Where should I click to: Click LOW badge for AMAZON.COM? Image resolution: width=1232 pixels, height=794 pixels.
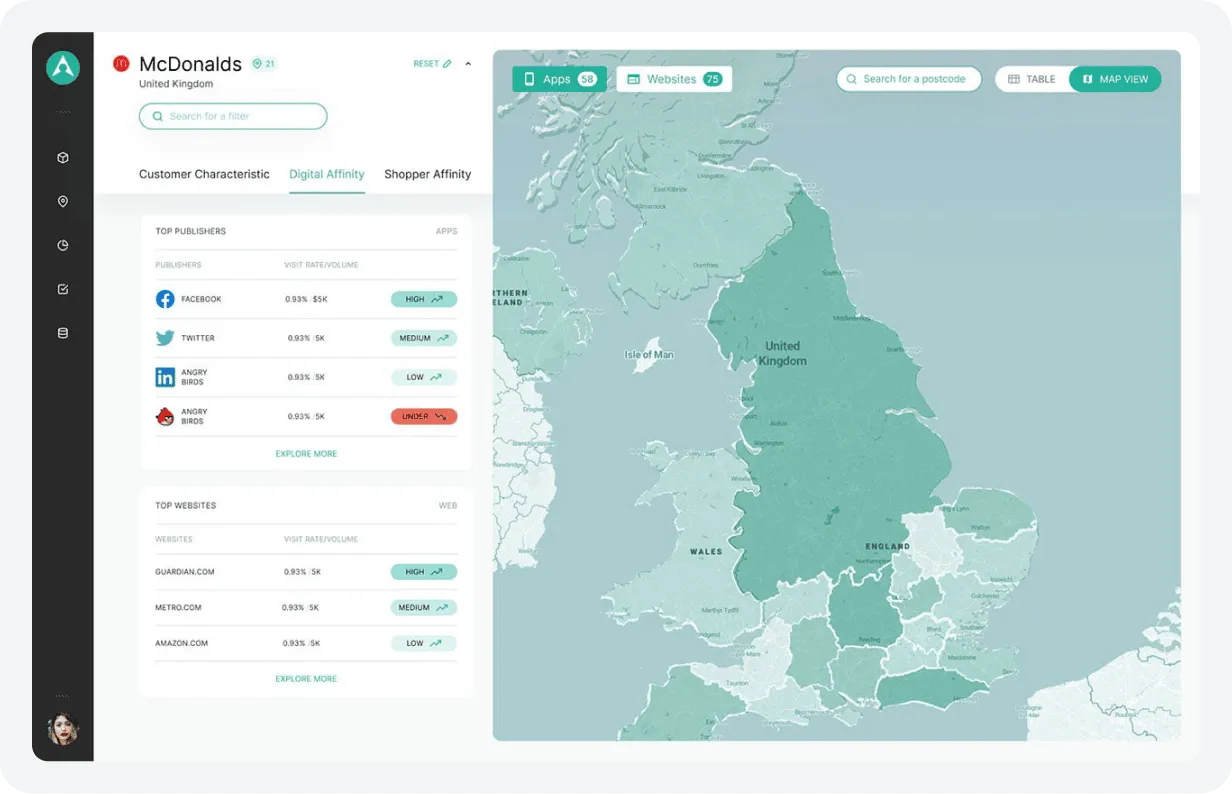[x=424, y=643]
